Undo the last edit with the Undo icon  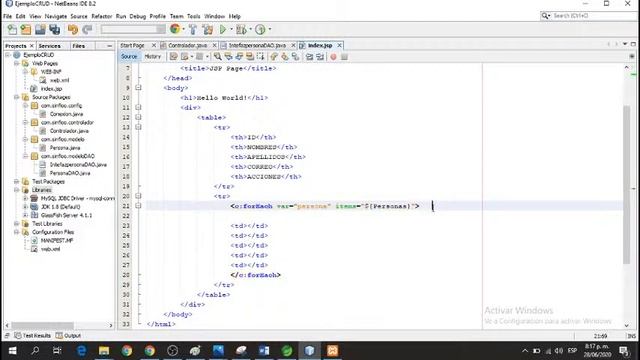pos(73,29)
